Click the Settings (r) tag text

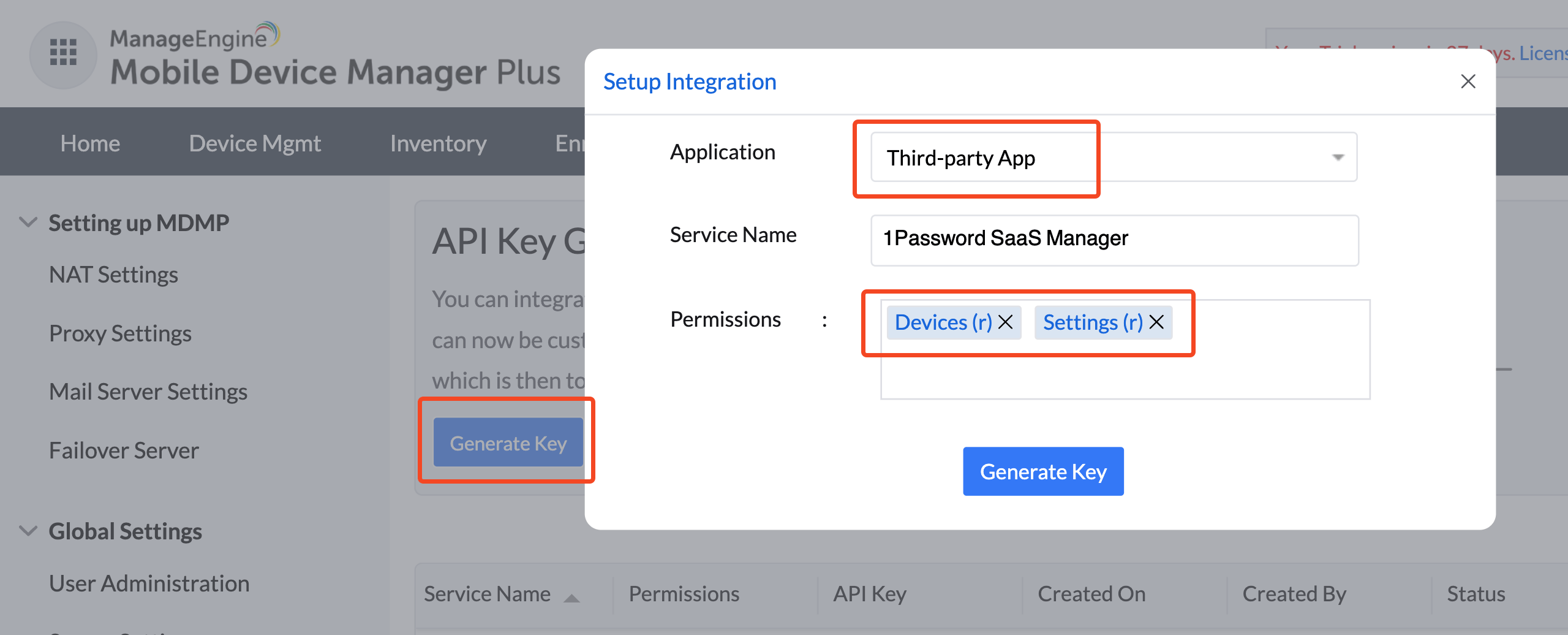click(x=1093, y=322)
